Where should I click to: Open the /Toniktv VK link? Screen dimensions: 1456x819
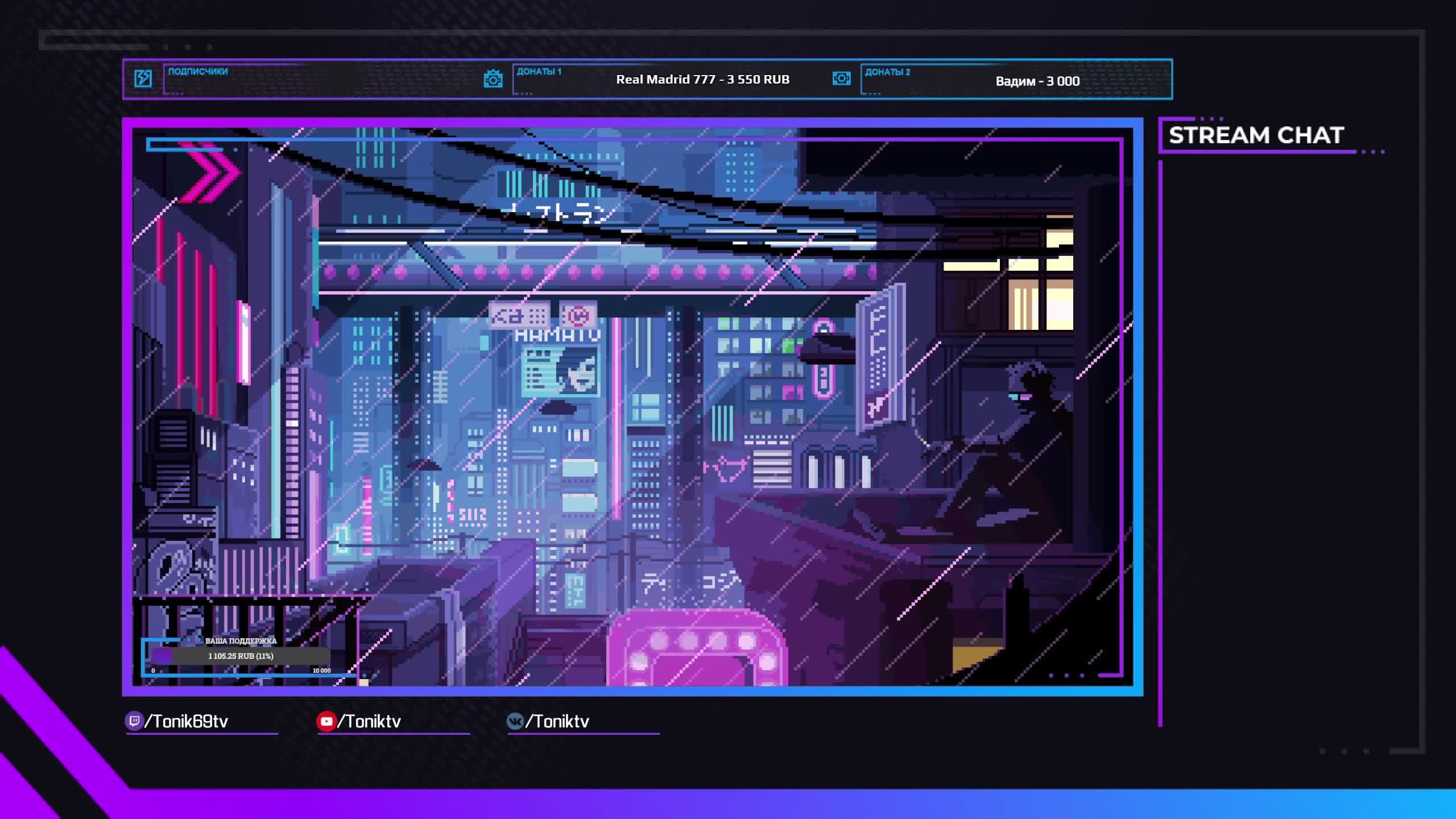(557, 722)
